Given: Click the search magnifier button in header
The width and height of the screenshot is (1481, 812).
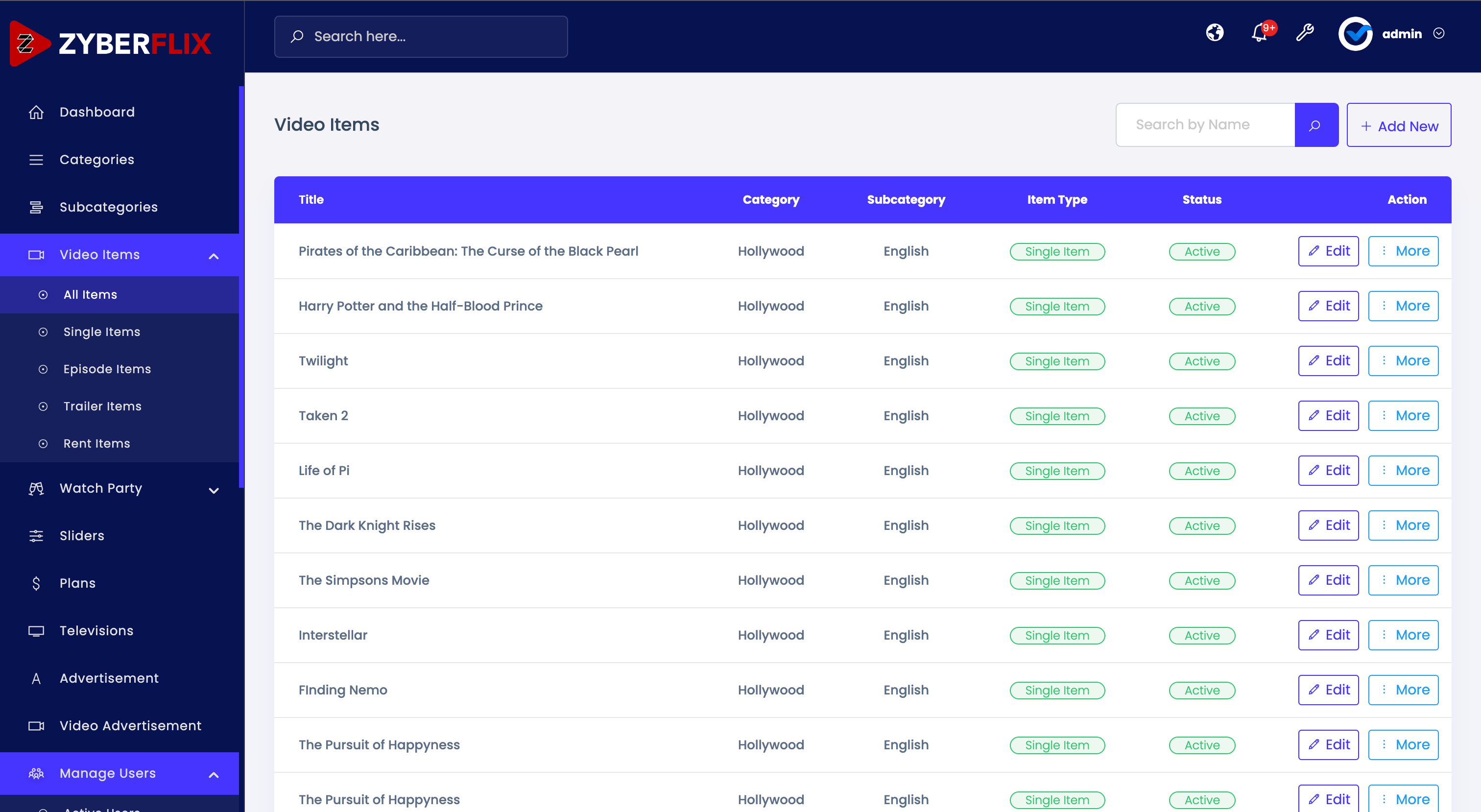Looking at the screenshot, I should 297,36.
